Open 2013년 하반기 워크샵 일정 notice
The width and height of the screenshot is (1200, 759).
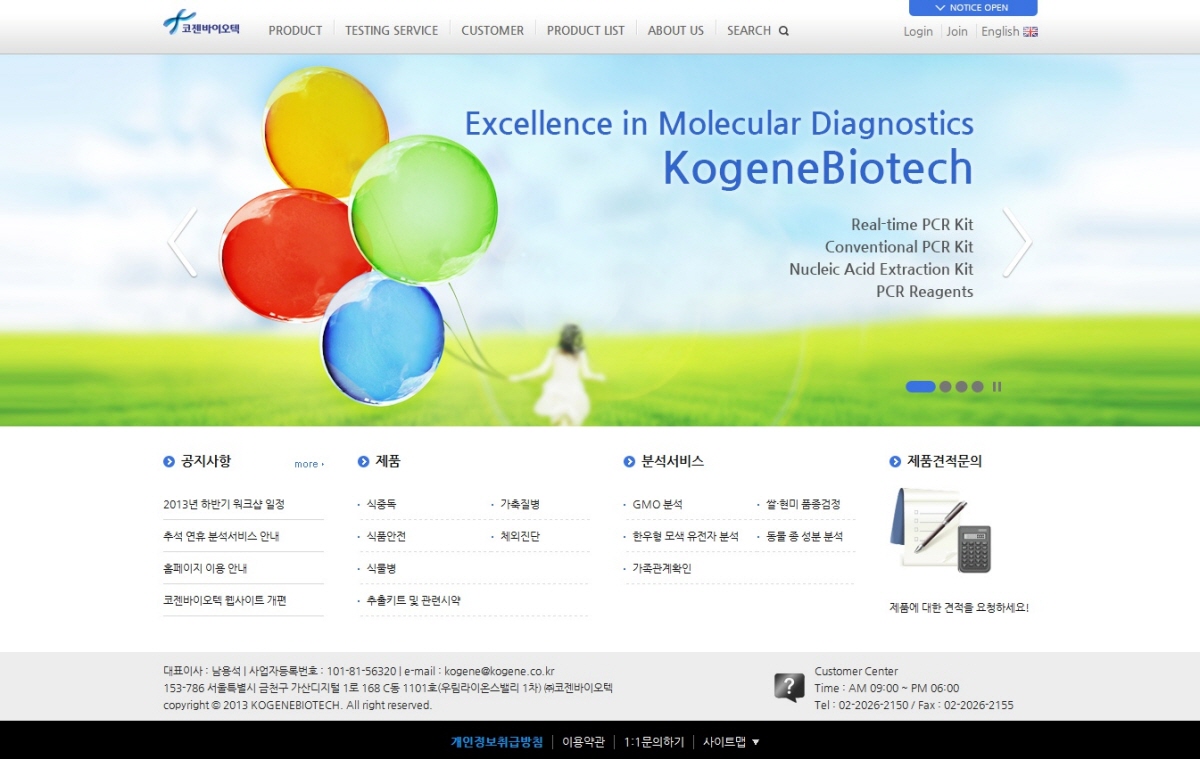[224, 505]
